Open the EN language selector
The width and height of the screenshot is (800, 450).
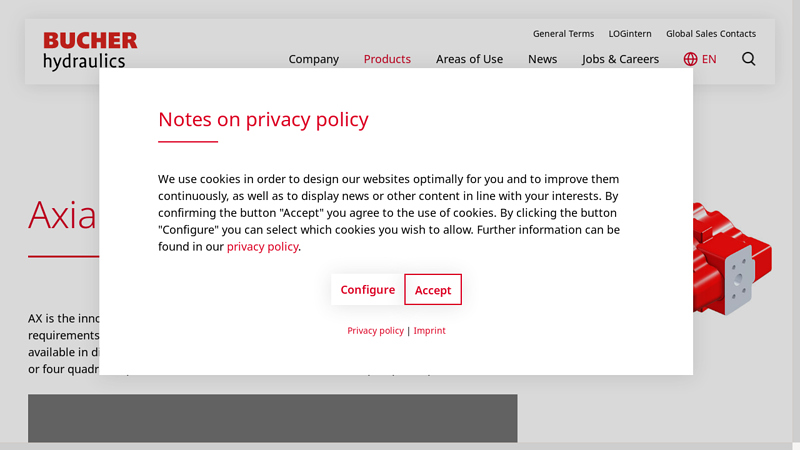pyautogui.click(x=709, y=59)
